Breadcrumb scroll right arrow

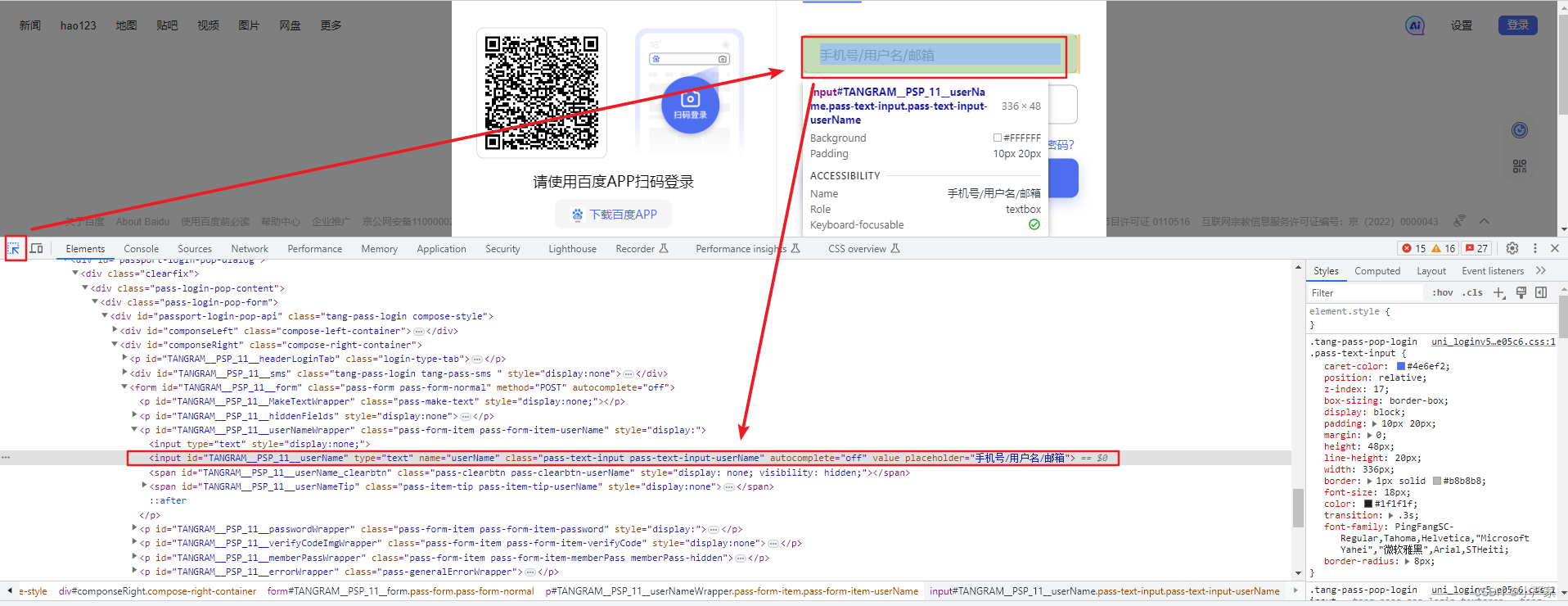[x=1295, y=590]
